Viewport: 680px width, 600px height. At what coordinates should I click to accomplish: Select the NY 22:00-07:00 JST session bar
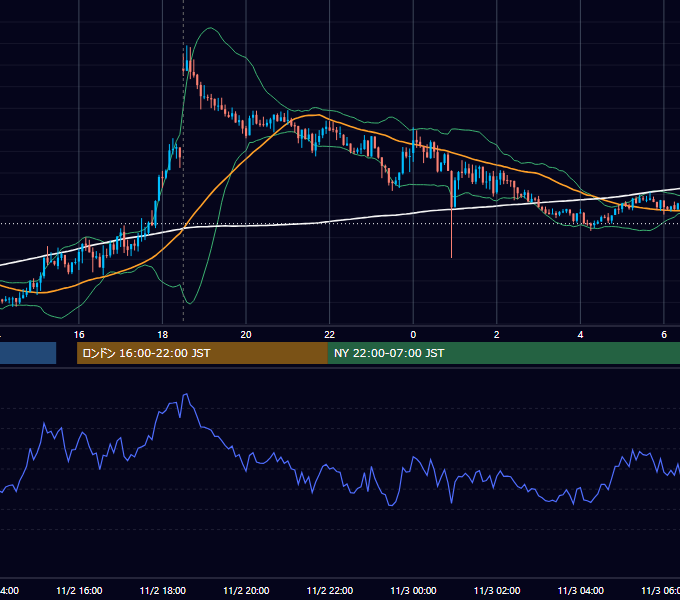(x=503, y=353)
